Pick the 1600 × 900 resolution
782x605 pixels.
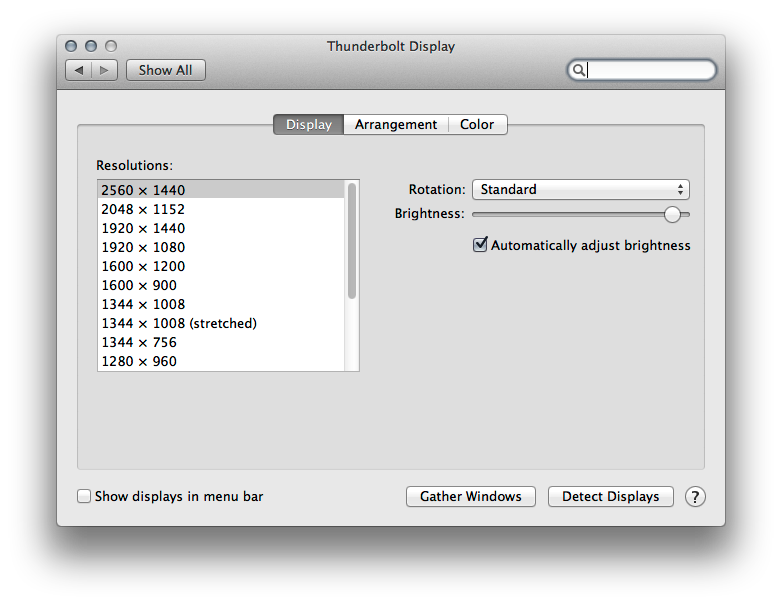coord(221,285)
